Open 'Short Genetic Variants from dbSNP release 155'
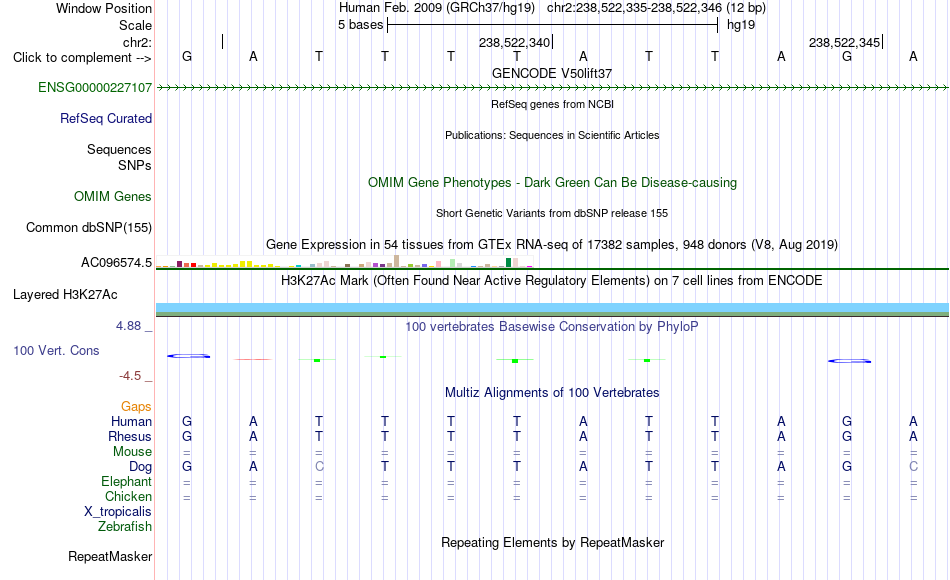The height and width of the screenshot is (580, 950). [x=552, y=213]
